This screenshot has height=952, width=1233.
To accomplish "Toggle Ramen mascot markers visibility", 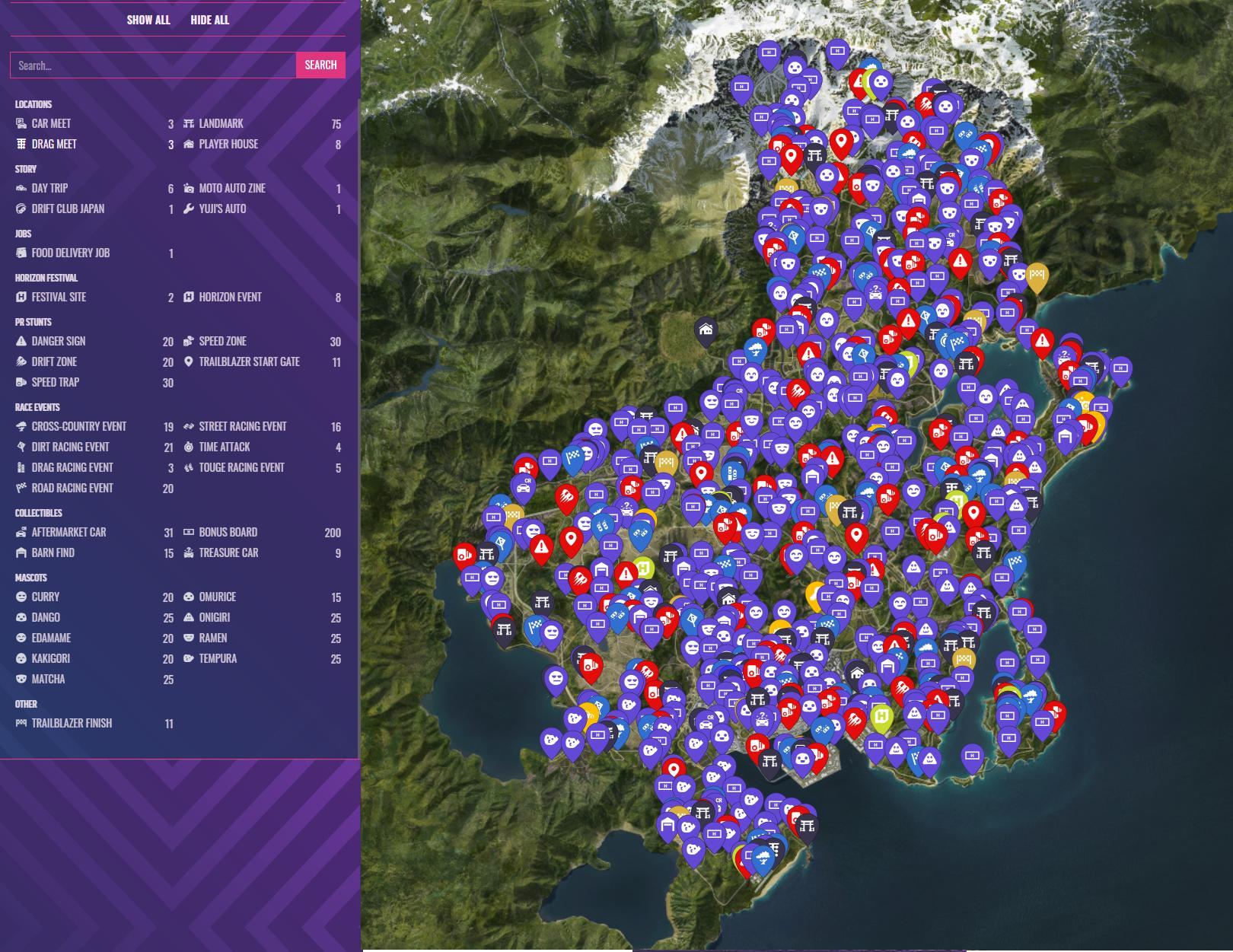I will pyautogui.click(x=263, y=638).
